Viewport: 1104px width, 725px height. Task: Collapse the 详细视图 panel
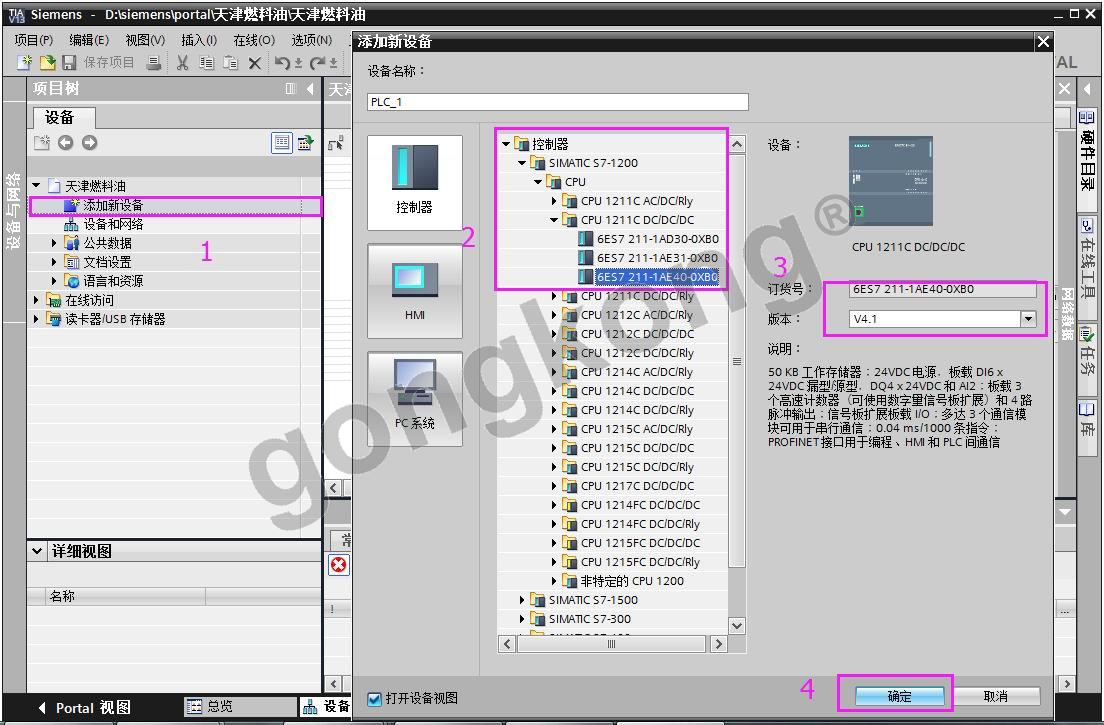(37, 551)
